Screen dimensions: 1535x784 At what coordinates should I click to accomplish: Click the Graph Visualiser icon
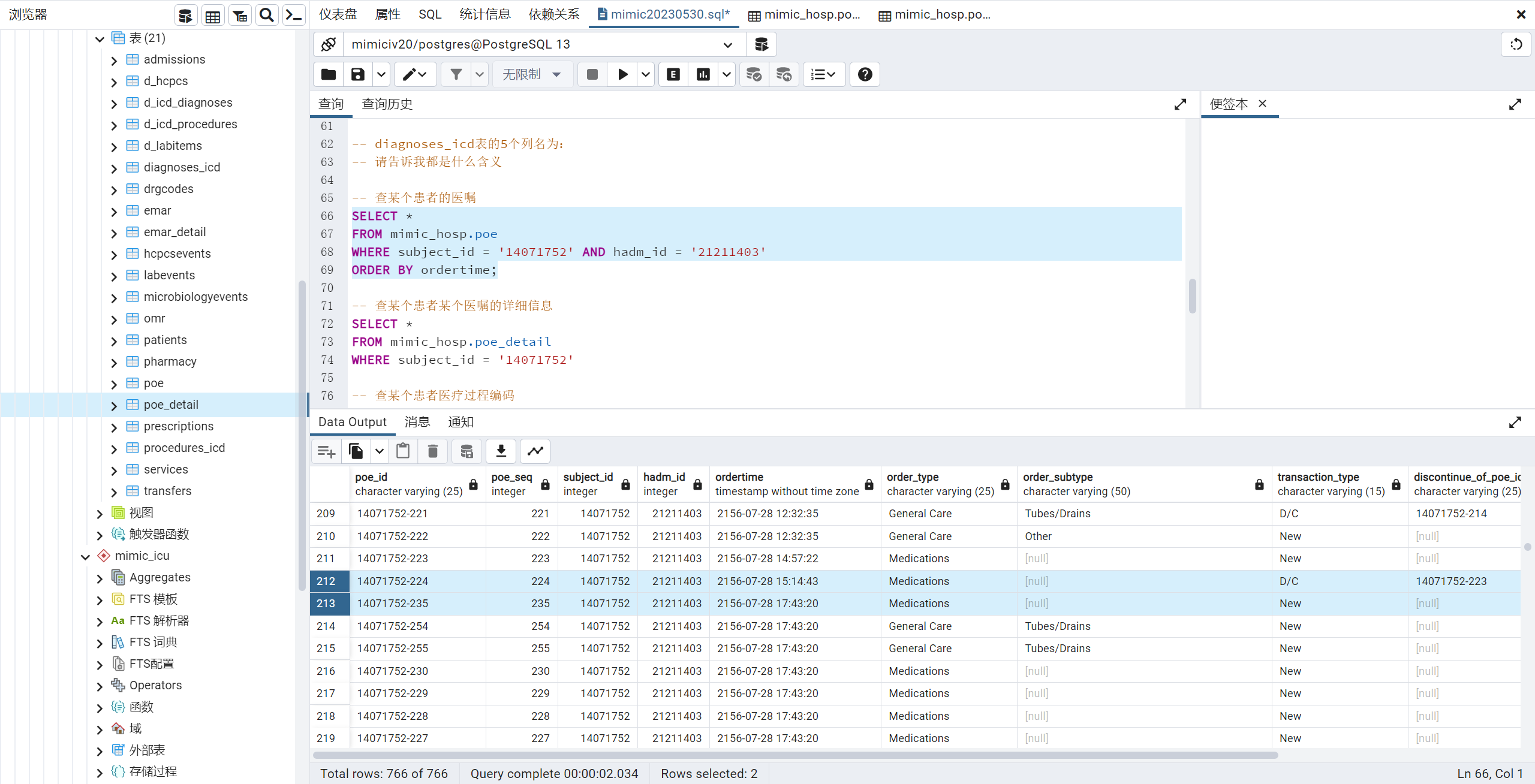pyautogui.click(x=535, y=451)
